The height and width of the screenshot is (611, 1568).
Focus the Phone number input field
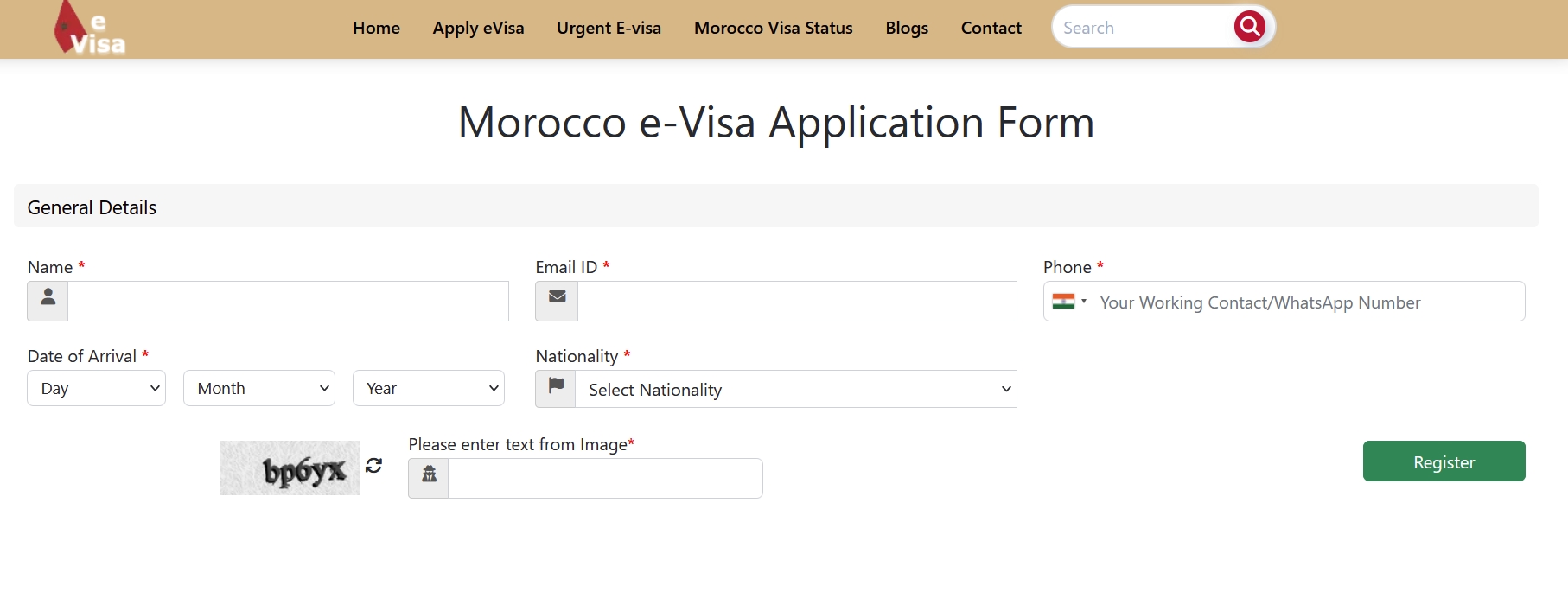pos(1305,302)
